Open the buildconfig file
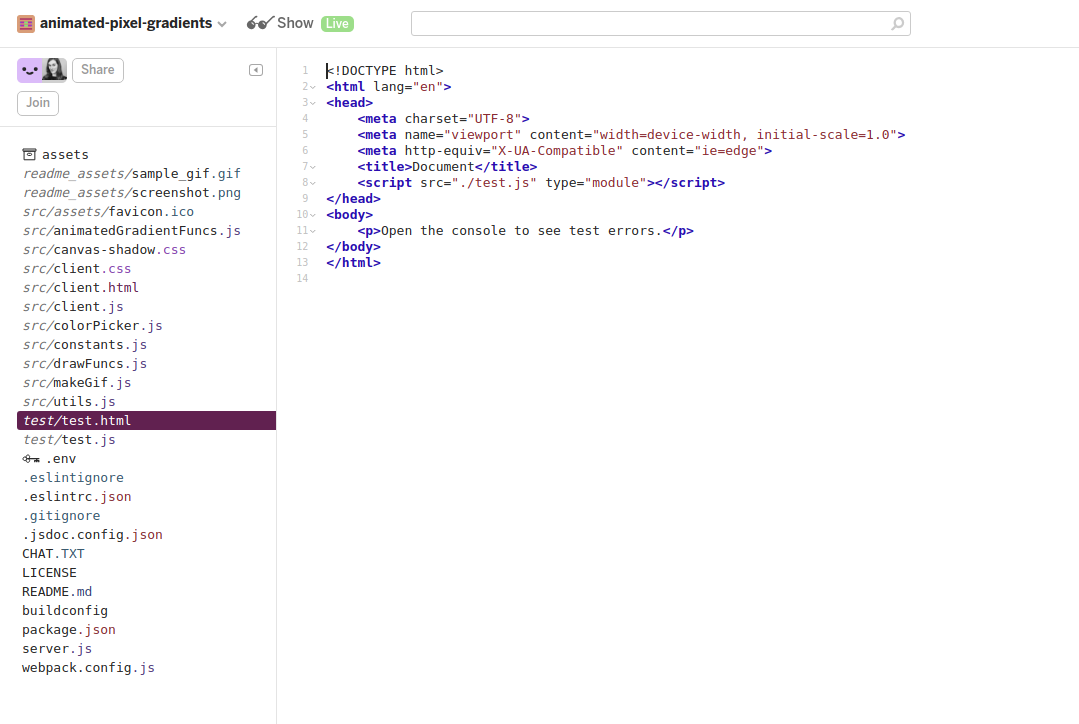Viewport: 1079px width, 724px height. (65, 611)
